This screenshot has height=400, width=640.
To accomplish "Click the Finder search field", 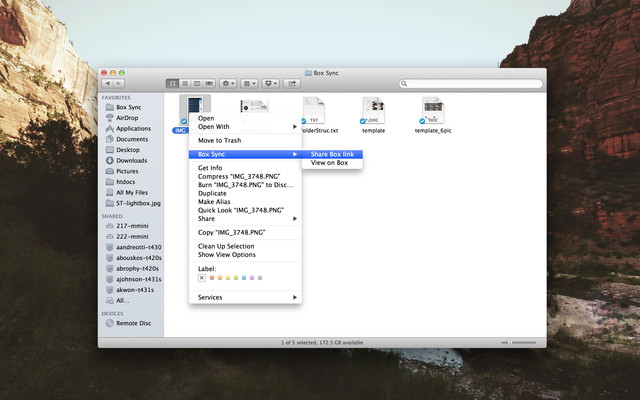I will pos(470,83).
